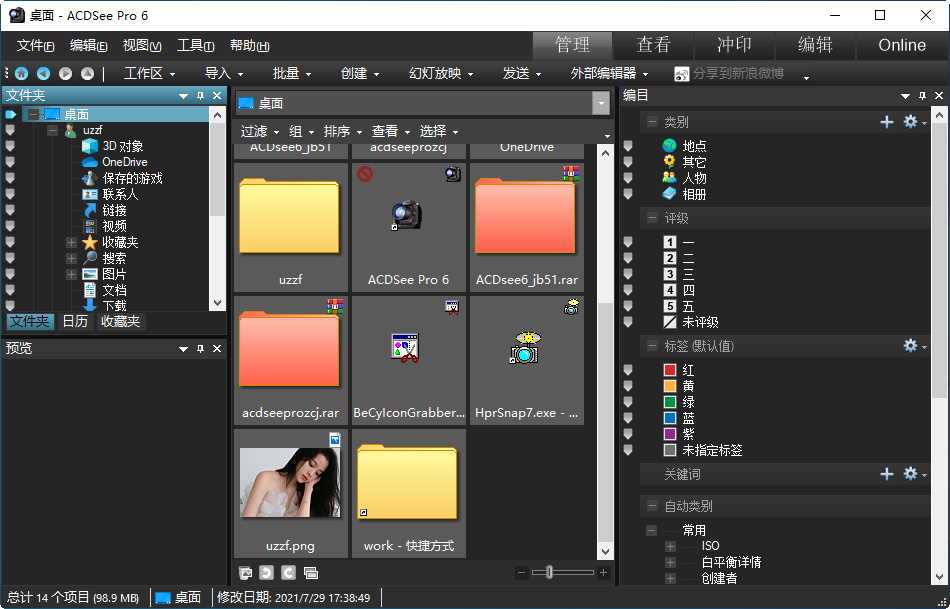
Task: Switch to the 查看 mode tab
Action: pos(654,45)
